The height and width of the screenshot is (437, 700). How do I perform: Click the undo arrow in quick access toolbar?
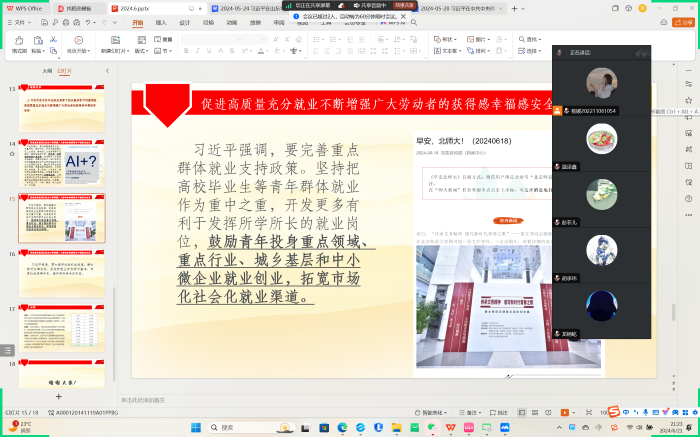click(x=89, y=21)
